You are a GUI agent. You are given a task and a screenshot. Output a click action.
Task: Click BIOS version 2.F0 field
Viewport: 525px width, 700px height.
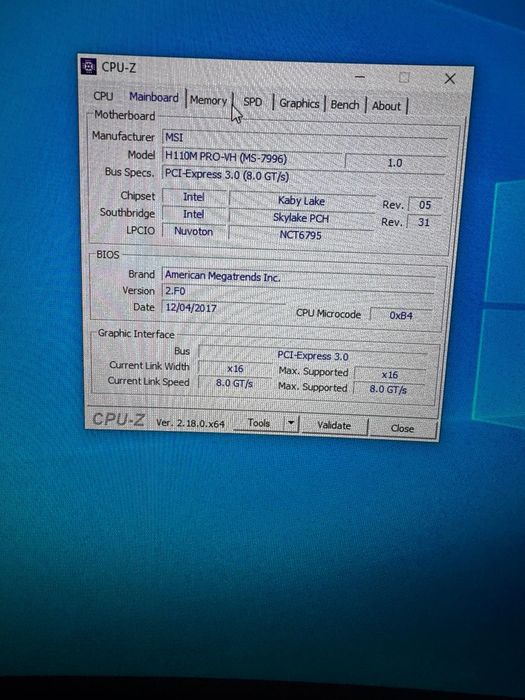[297, 292]
